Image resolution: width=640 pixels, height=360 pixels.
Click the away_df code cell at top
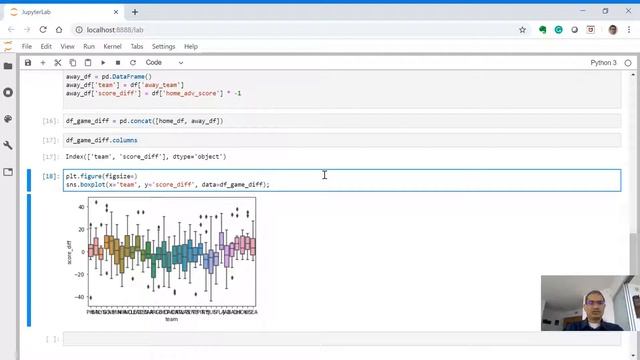coord(342,89)
